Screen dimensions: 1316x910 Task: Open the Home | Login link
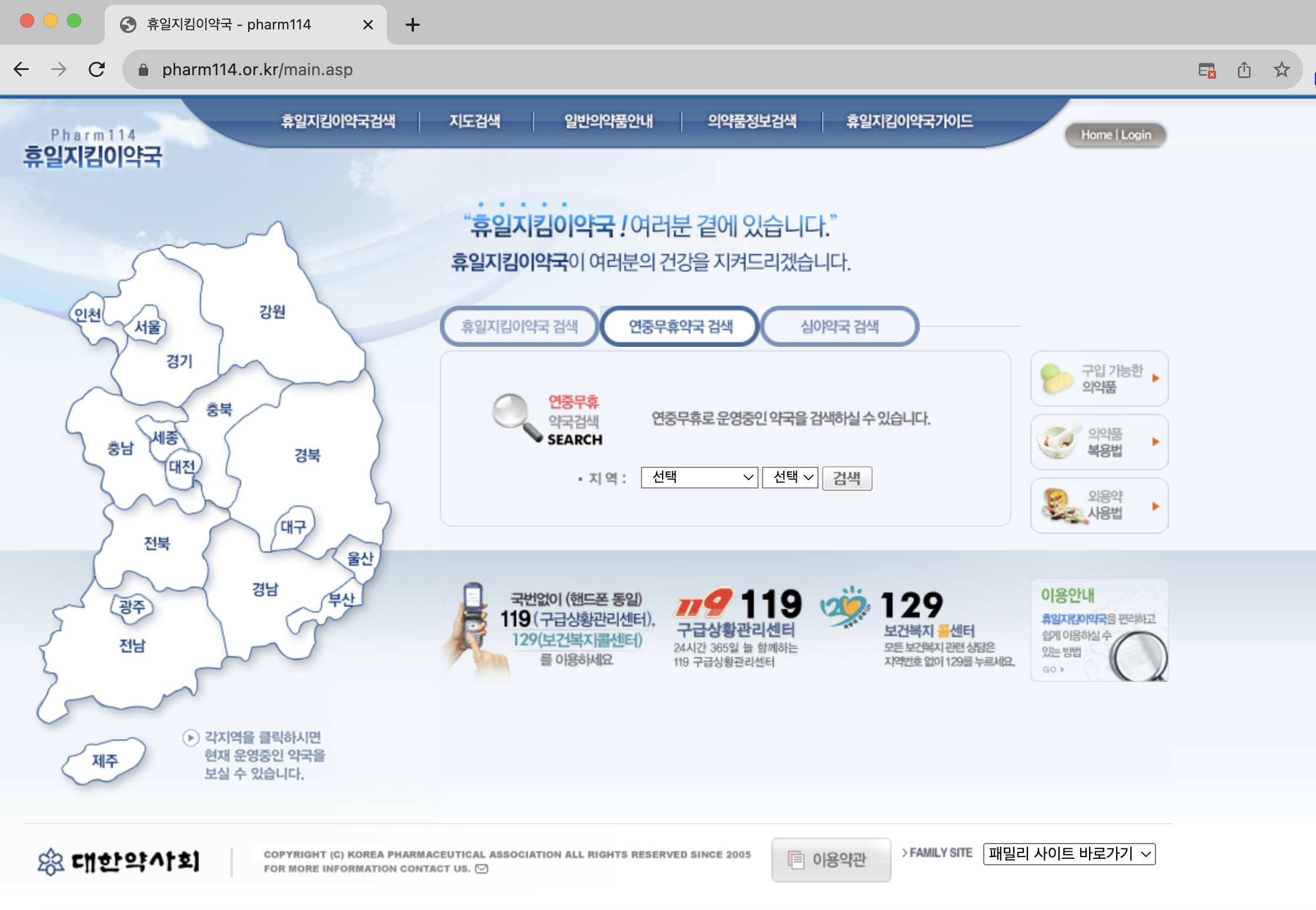click(1115, 135)
